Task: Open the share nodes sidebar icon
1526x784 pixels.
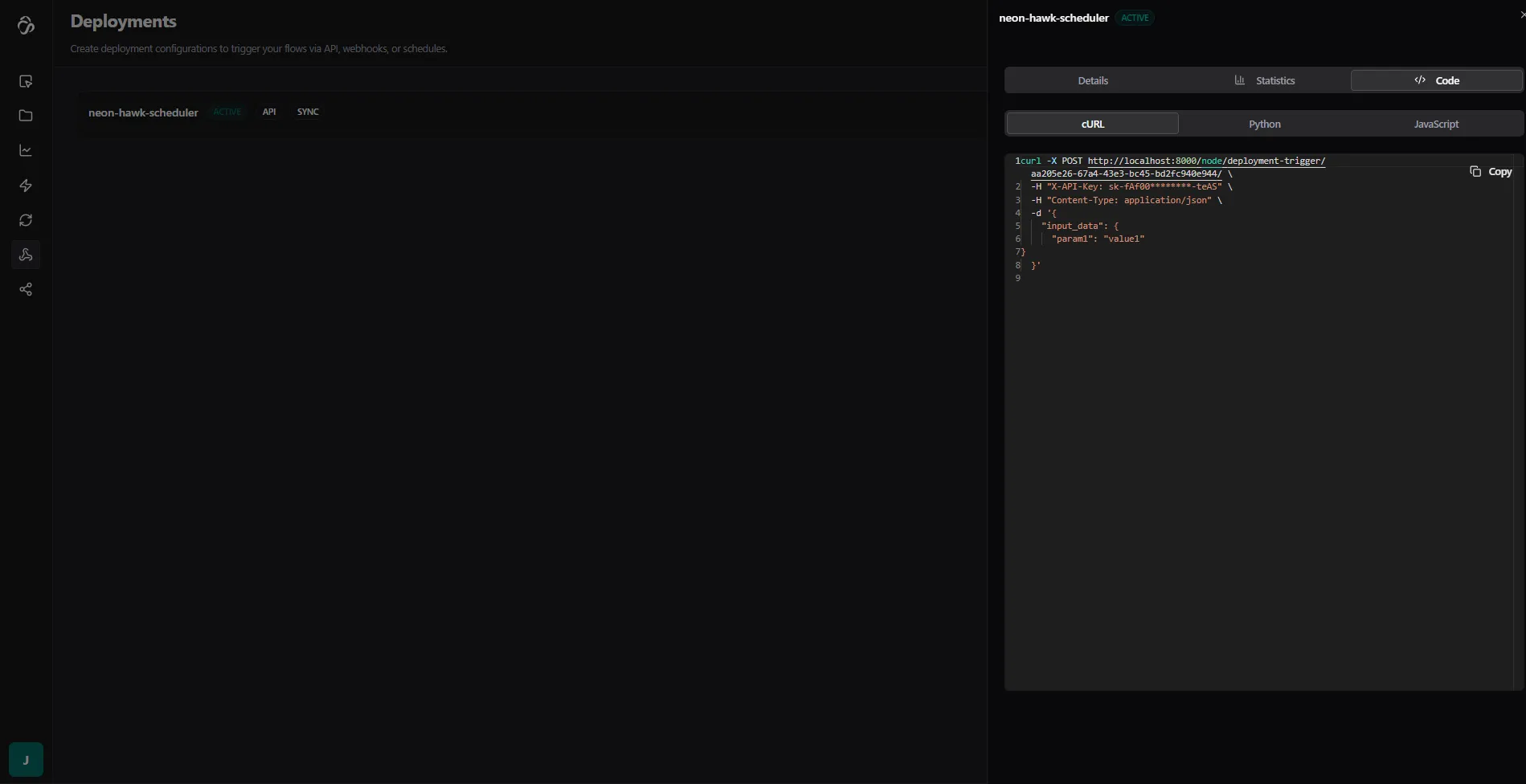Action: click(26, 289)
